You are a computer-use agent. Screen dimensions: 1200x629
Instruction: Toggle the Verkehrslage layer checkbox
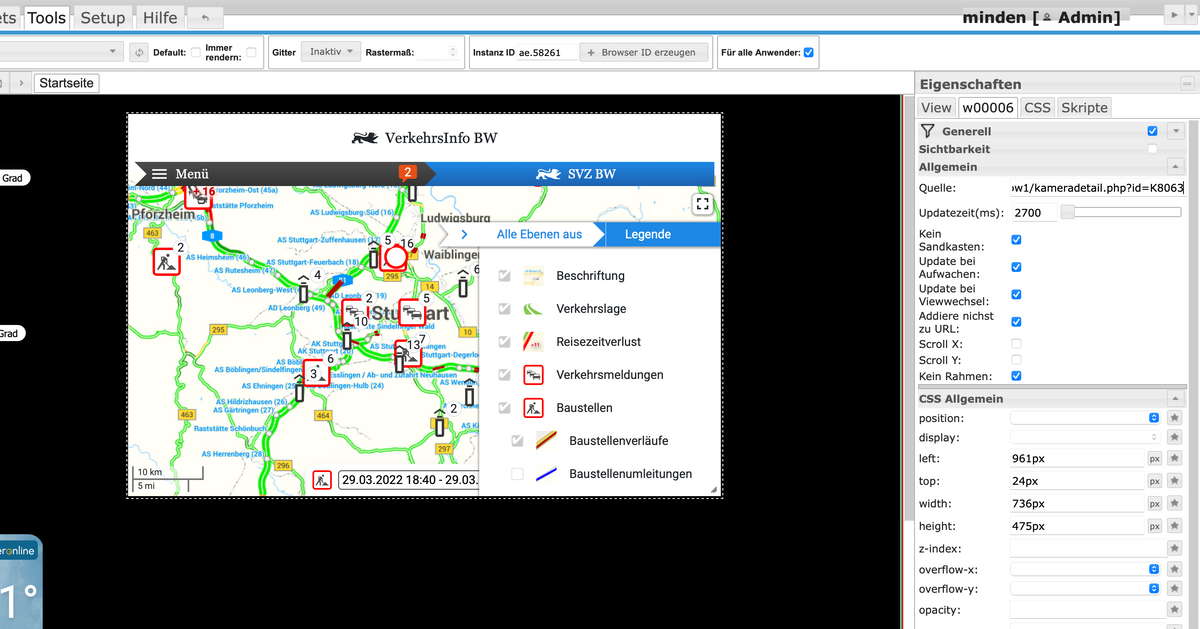point(505,309)
